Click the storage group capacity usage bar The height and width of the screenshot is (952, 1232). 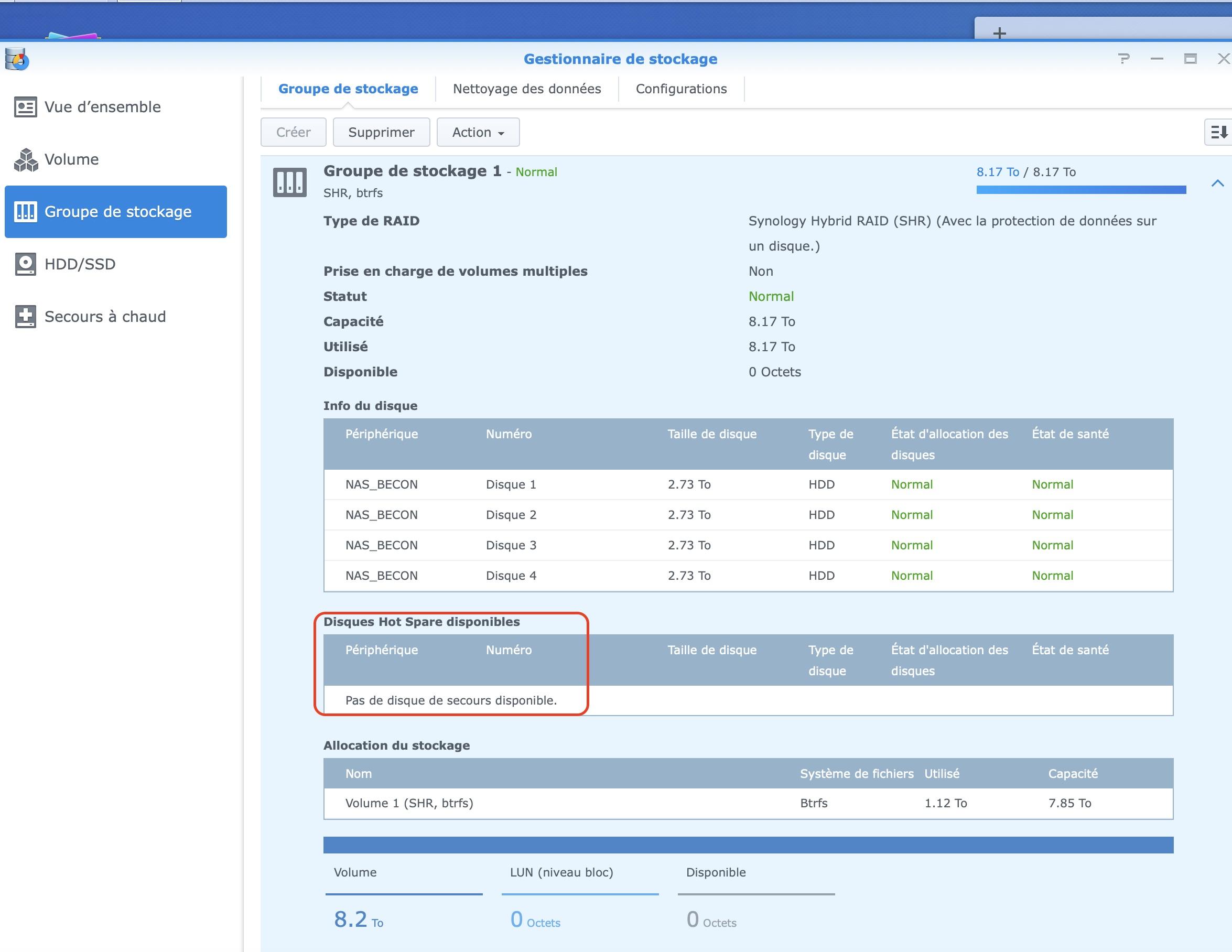tap(1080, 189)
